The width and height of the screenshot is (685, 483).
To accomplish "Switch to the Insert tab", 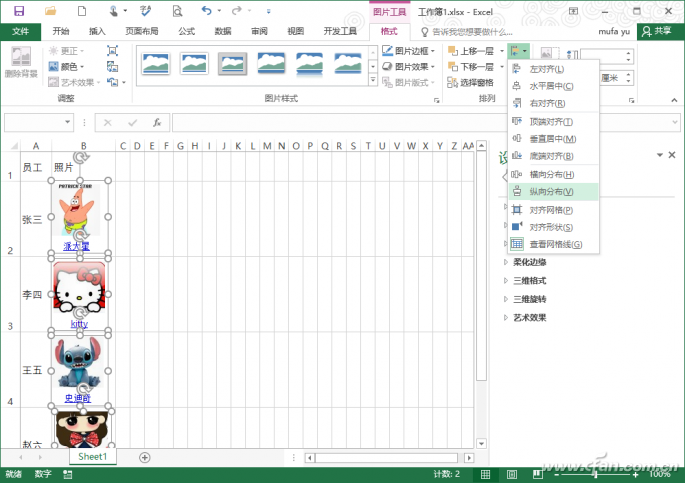I will coord(97,31).
